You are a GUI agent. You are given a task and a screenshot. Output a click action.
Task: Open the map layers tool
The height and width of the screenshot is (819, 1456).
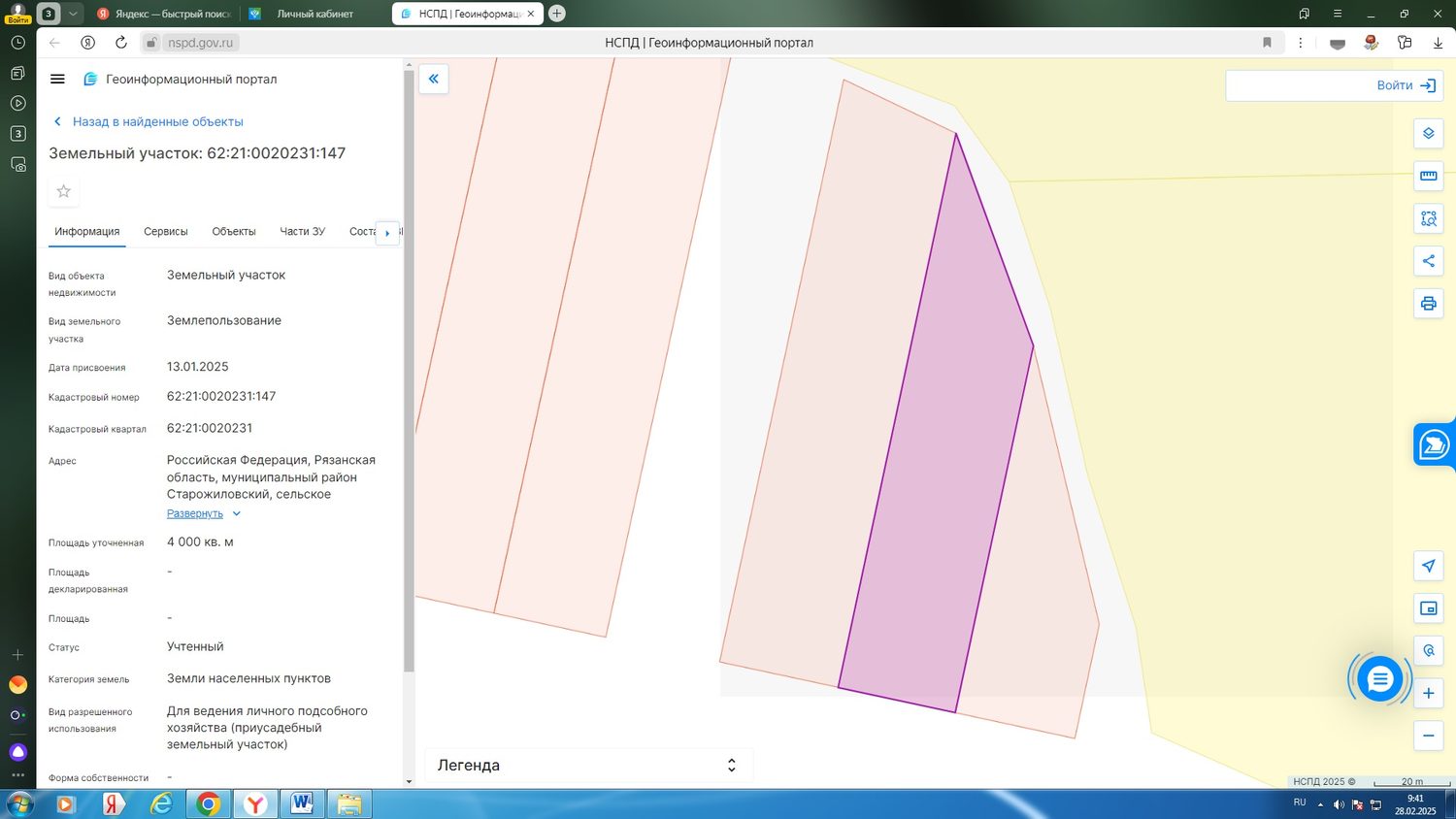(1428, 134)
